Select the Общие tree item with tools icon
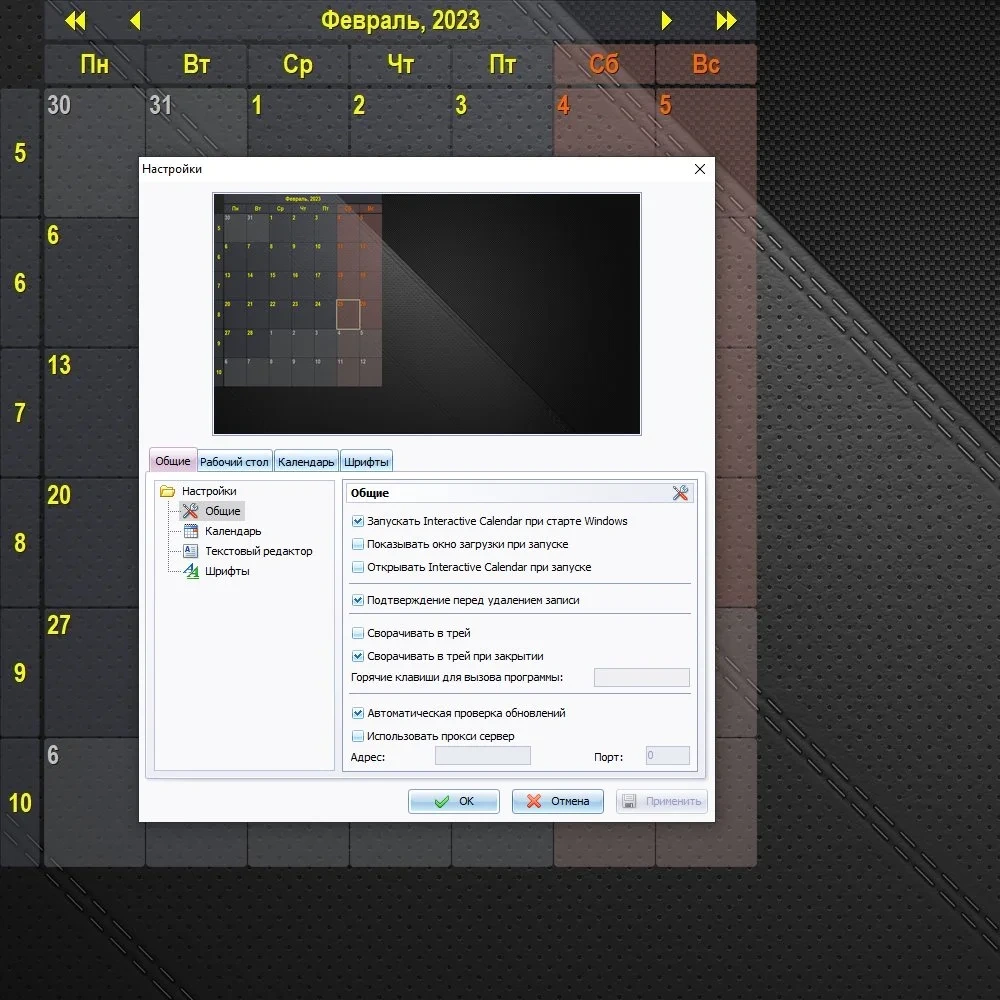The height and width of the screenshot is (1000, 1000). pos(212,511)
